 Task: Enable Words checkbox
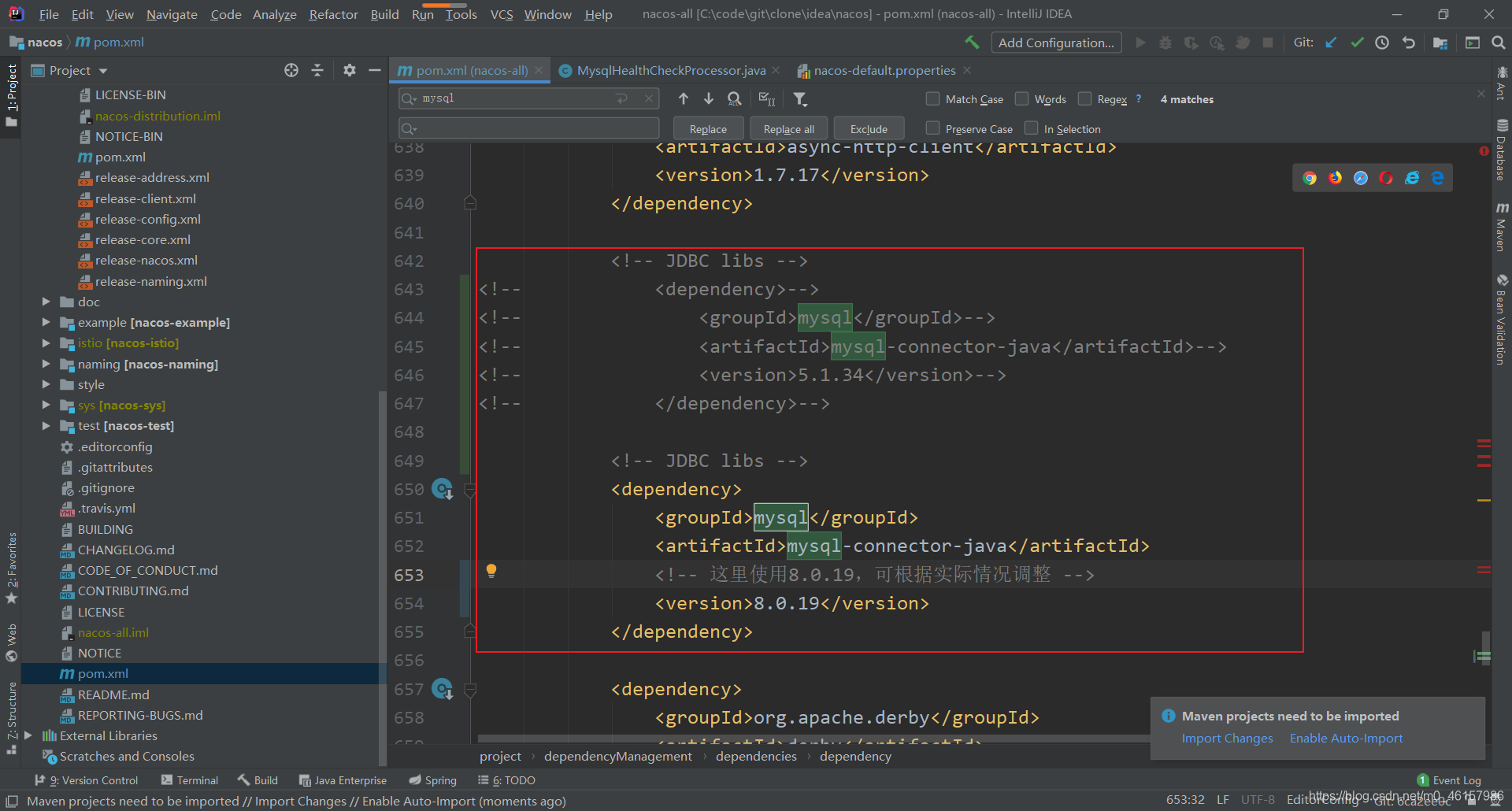[x=1021, y=98]
